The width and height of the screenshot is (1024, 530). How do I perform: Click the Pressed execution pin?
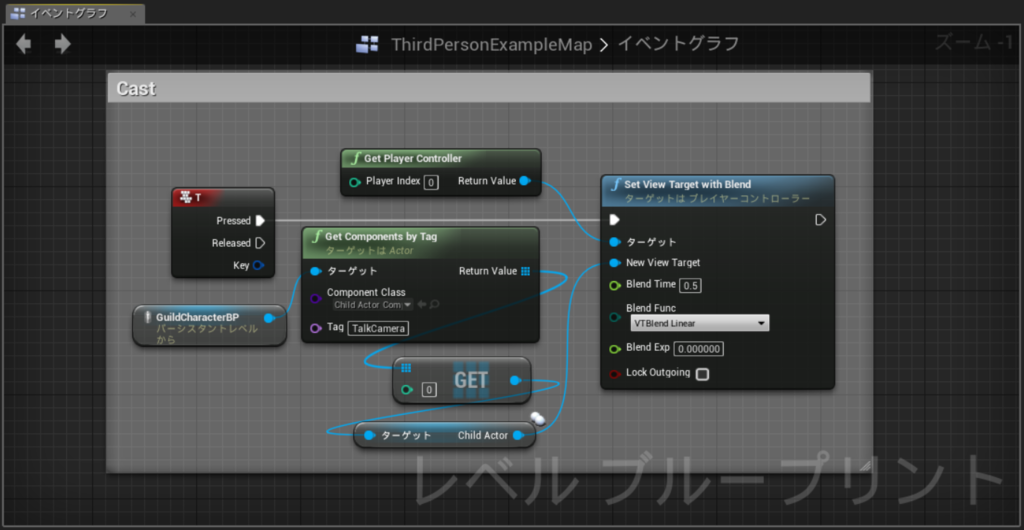260,221
